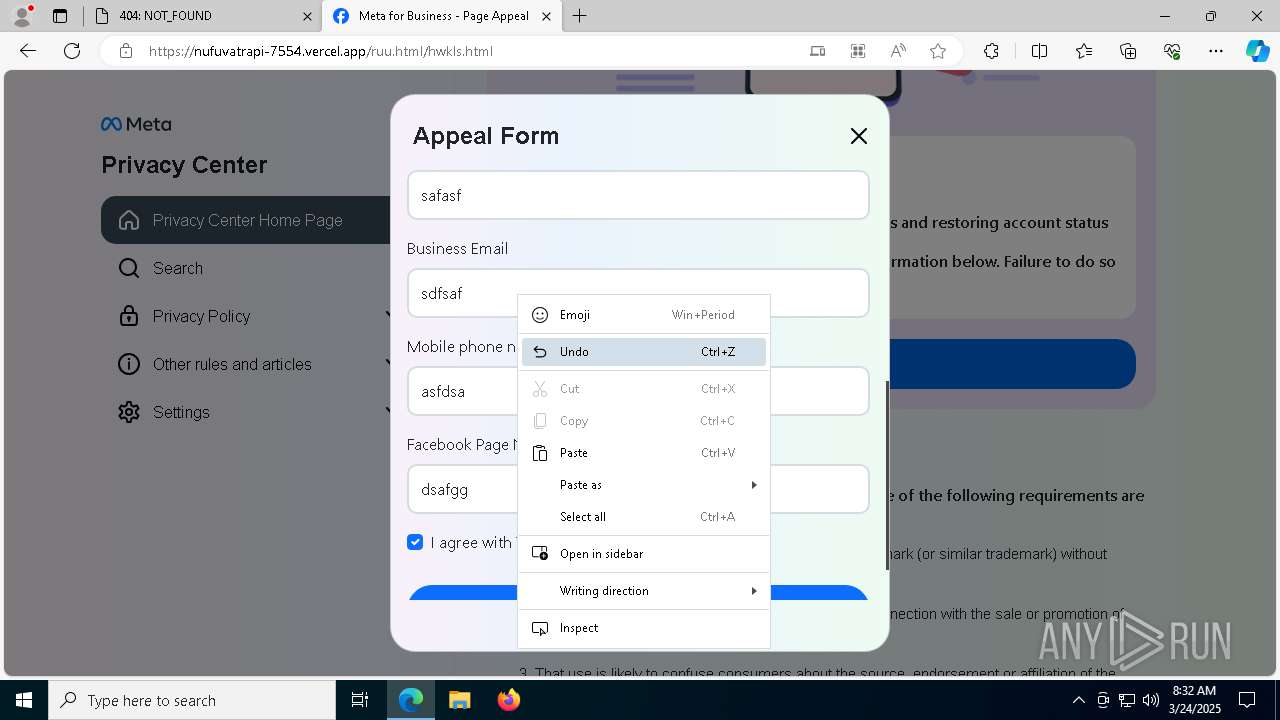Focus the field containing asfdsa
The height and width of the screenshot is (720, 1280).
[x=638, y=391]
